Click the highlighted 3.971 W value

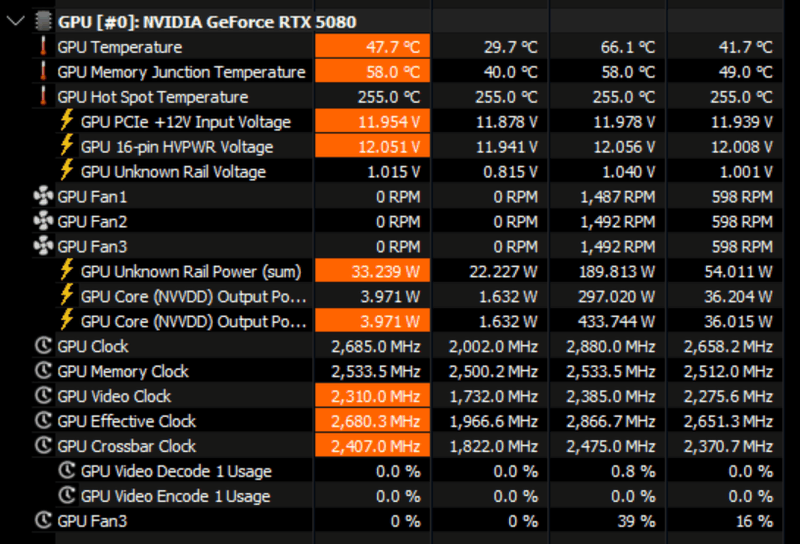point(372,321)
